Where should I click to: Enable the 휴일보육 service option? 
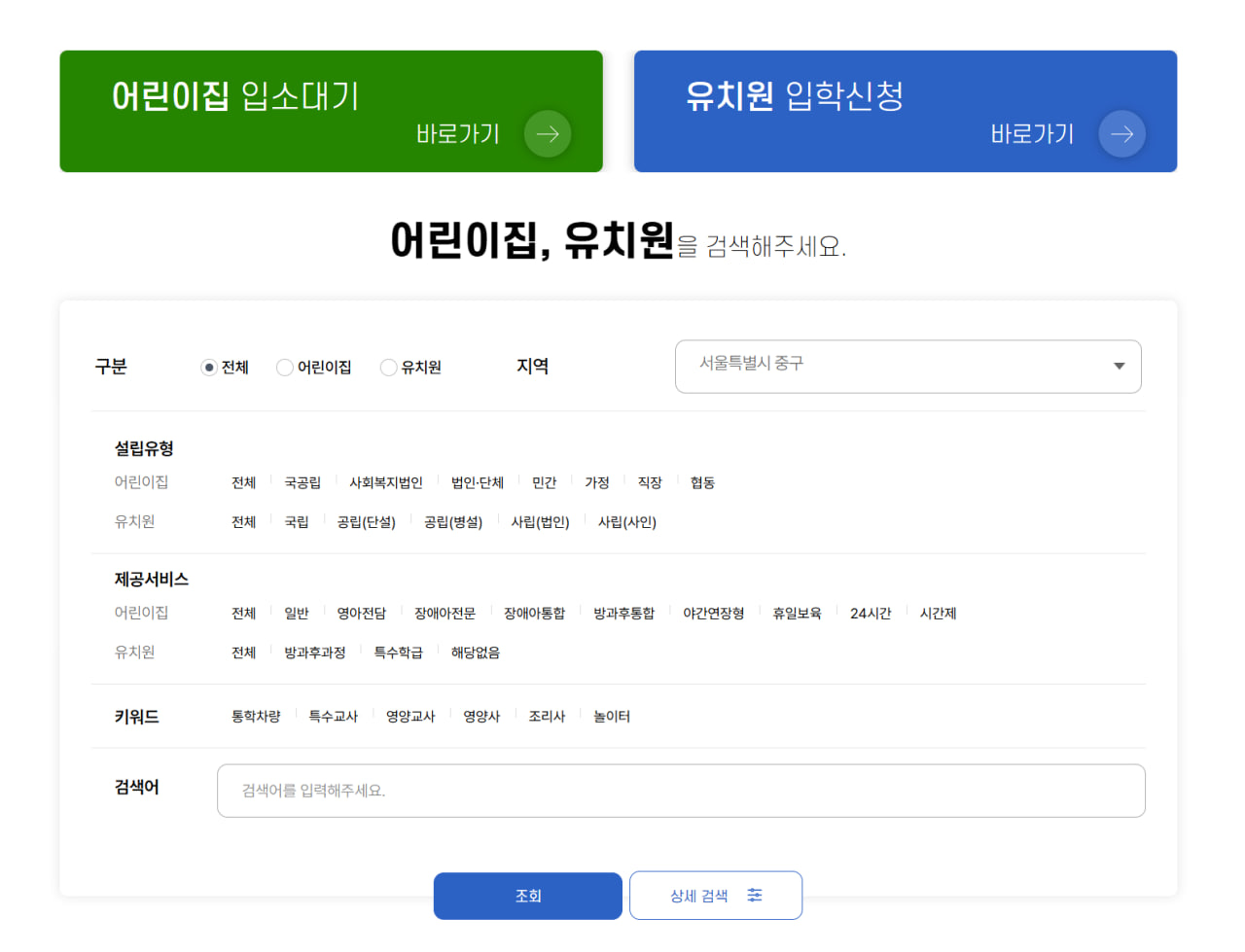(797, 613)
